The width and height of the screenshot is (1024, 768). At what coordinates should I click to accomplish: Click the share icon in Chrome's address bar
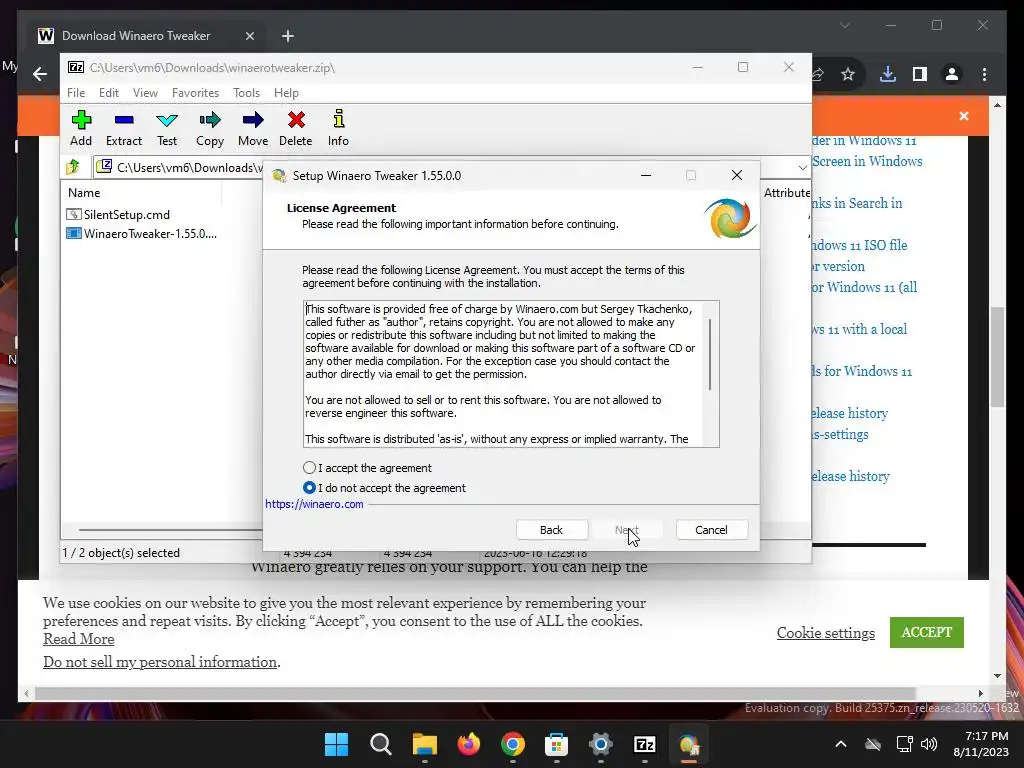tap(817, 74)
